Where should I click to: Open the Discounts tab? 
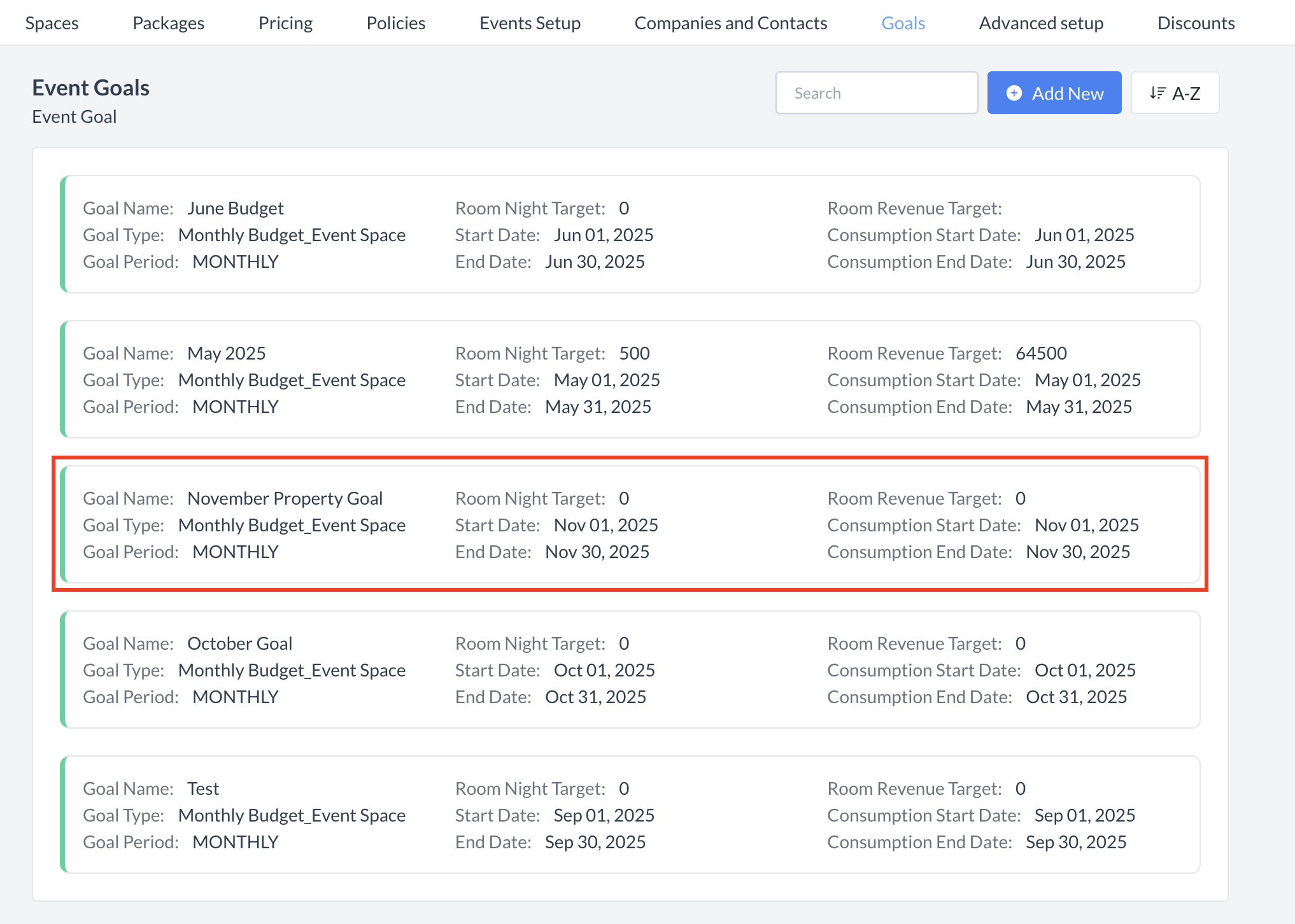(x=1195, y=23)
